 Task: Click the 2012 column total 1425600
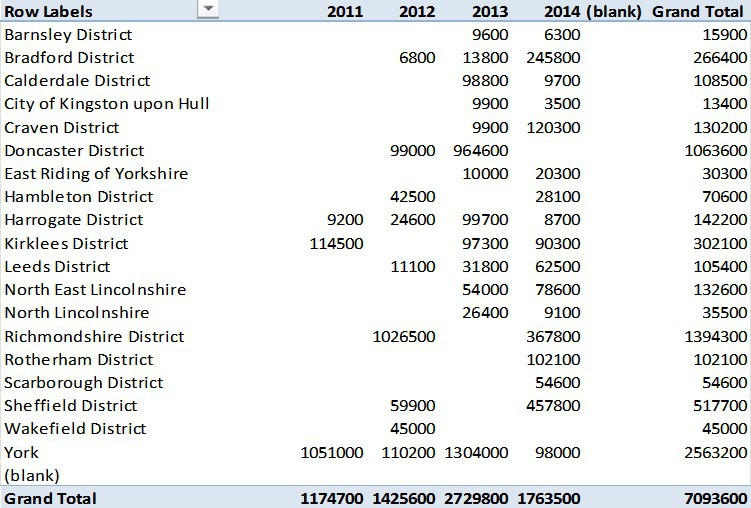pos(404,498)
